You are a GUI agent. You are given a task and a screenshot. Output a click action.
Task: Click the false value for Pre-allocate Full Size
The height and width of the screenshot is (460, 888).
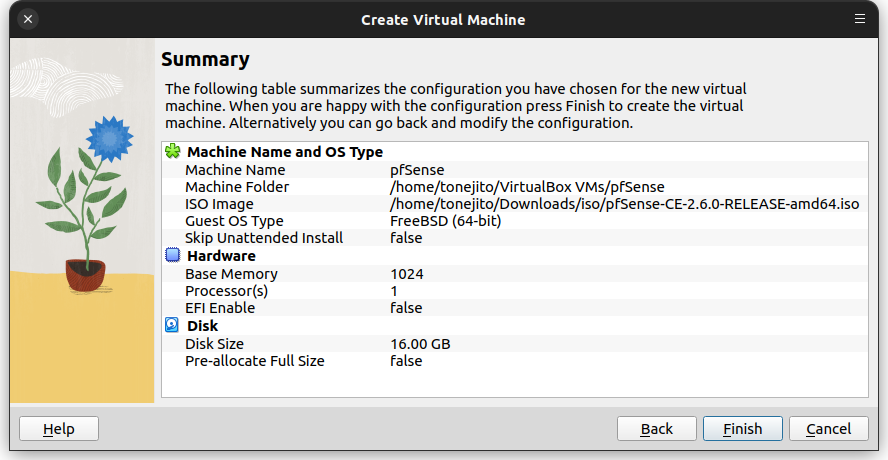coord(406,361)
